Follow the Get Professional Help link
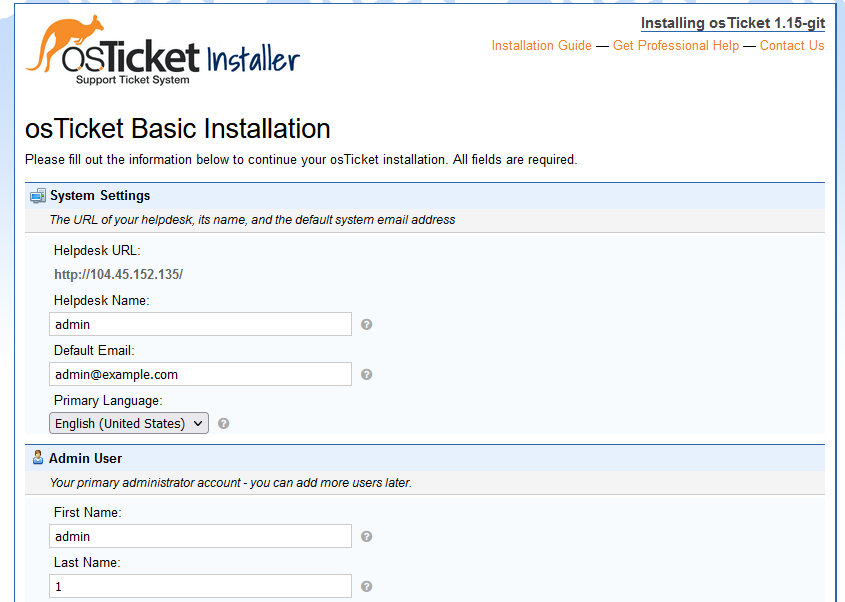 [676, 45]
